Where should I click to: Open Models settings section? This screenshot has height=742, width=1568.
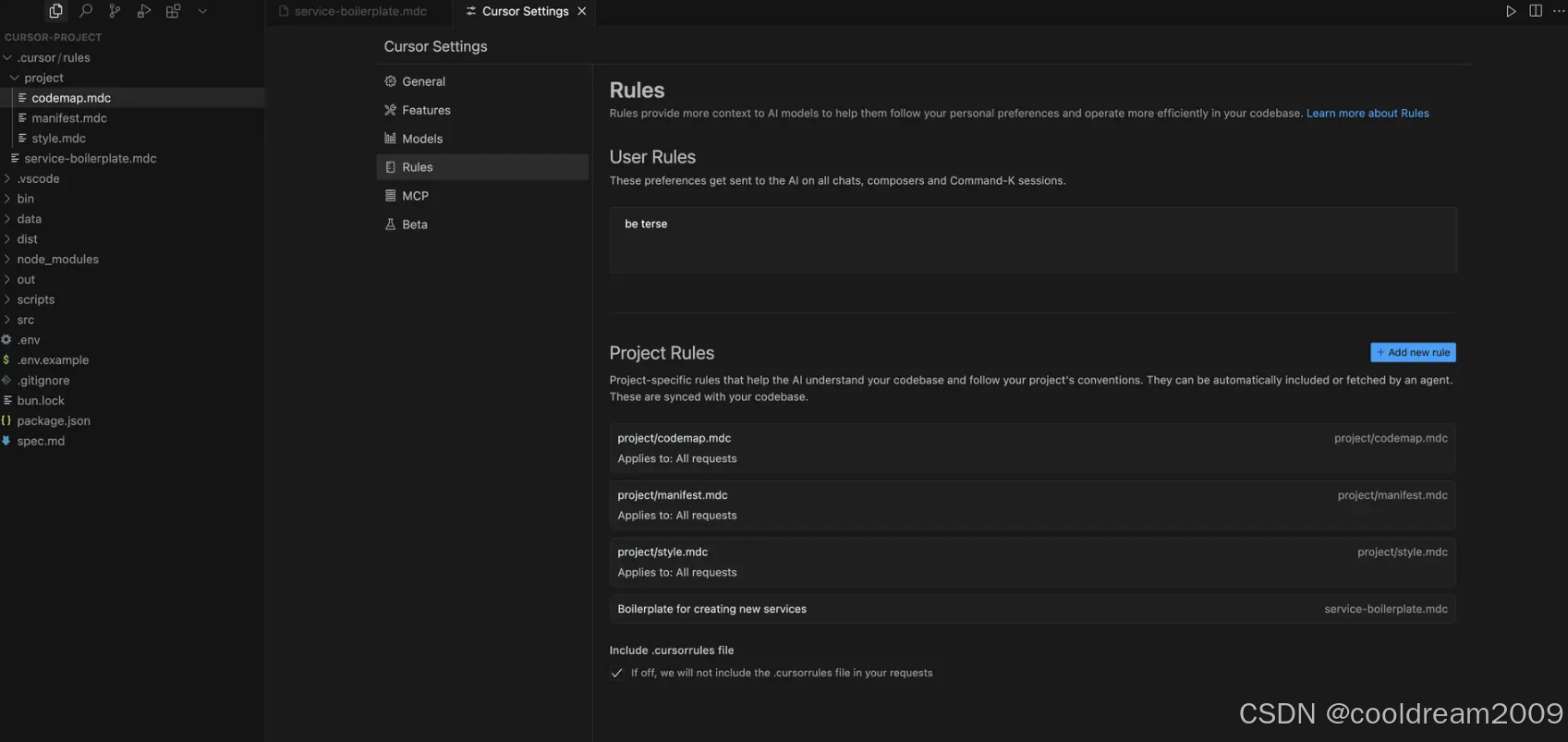[x=482, y=139]
